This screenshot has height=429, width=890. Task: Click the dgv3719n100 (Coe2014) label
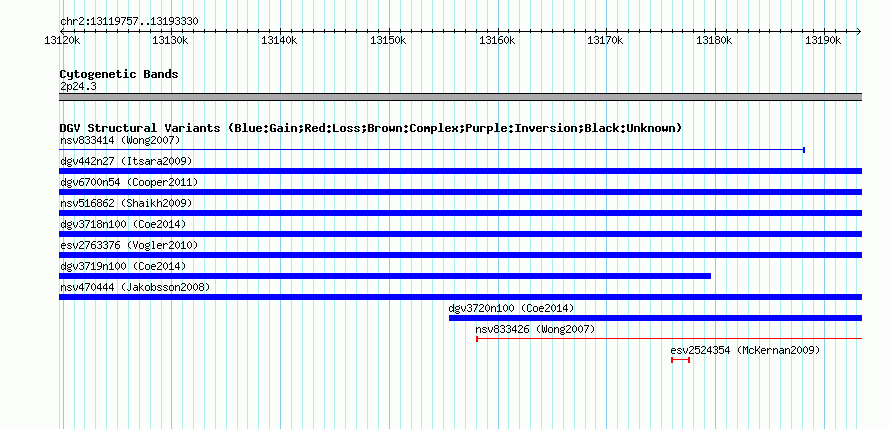click(123, 266)
